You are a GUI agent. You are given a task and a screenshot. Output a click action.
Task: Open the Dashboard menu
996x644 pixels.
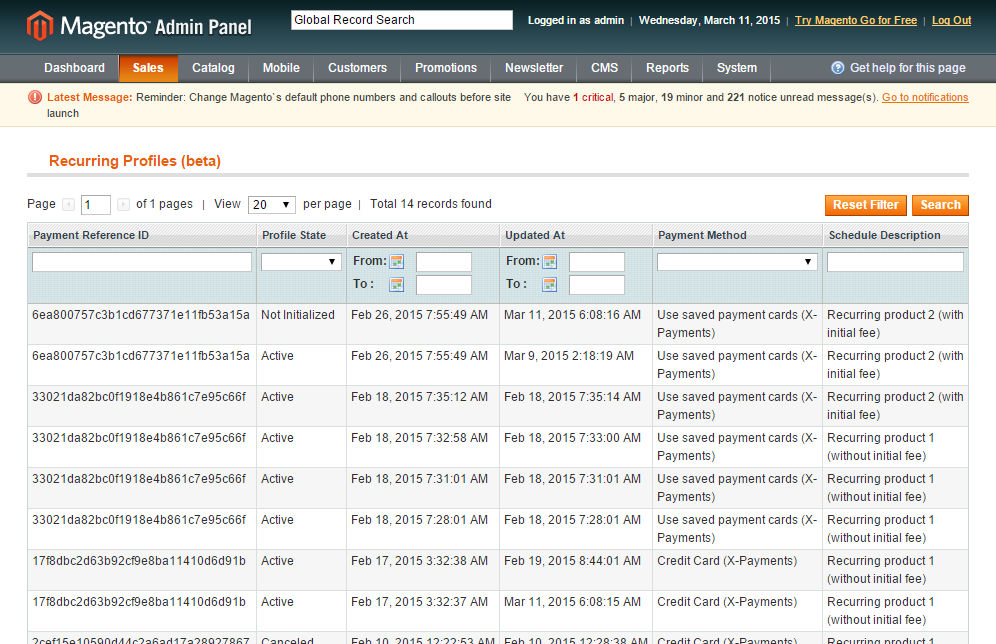pos(74,68)
